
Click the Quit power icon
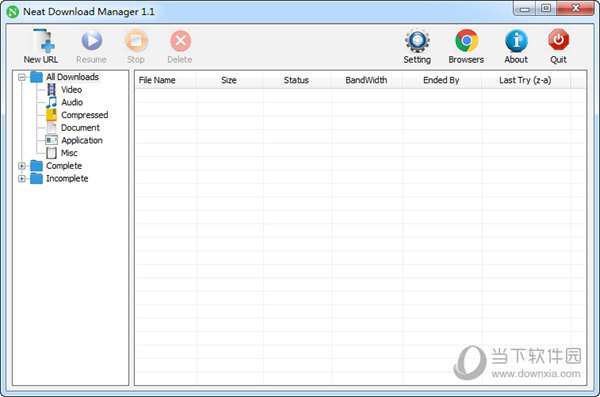558,40
